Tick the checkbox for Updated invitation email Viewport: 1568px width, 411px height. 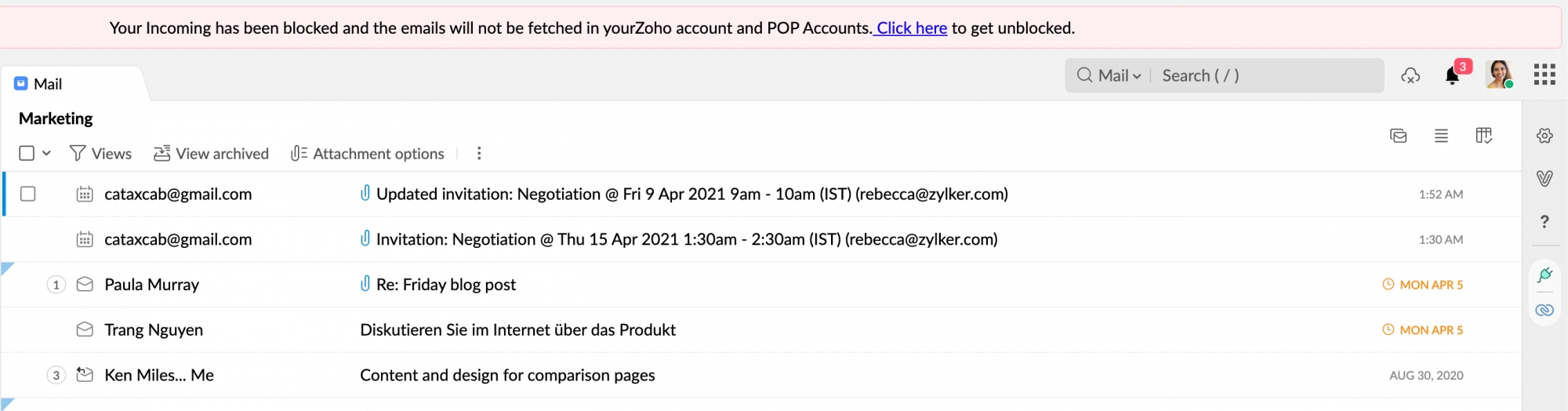[28, 194]
